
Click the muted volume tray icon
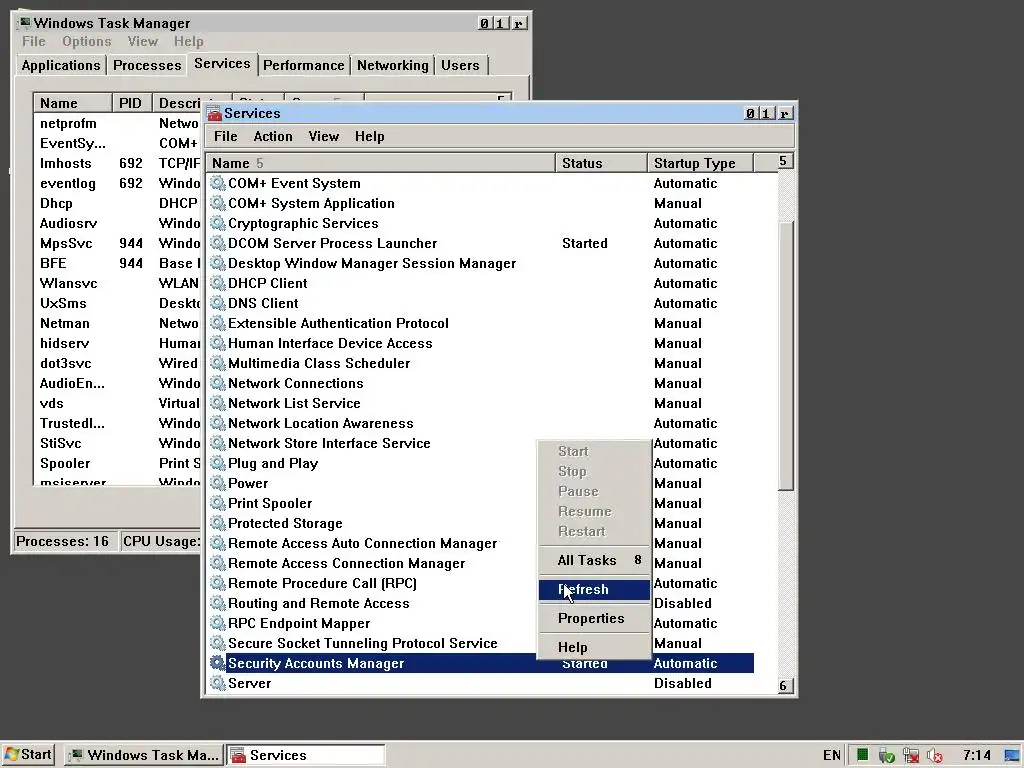tap(935, 756)
